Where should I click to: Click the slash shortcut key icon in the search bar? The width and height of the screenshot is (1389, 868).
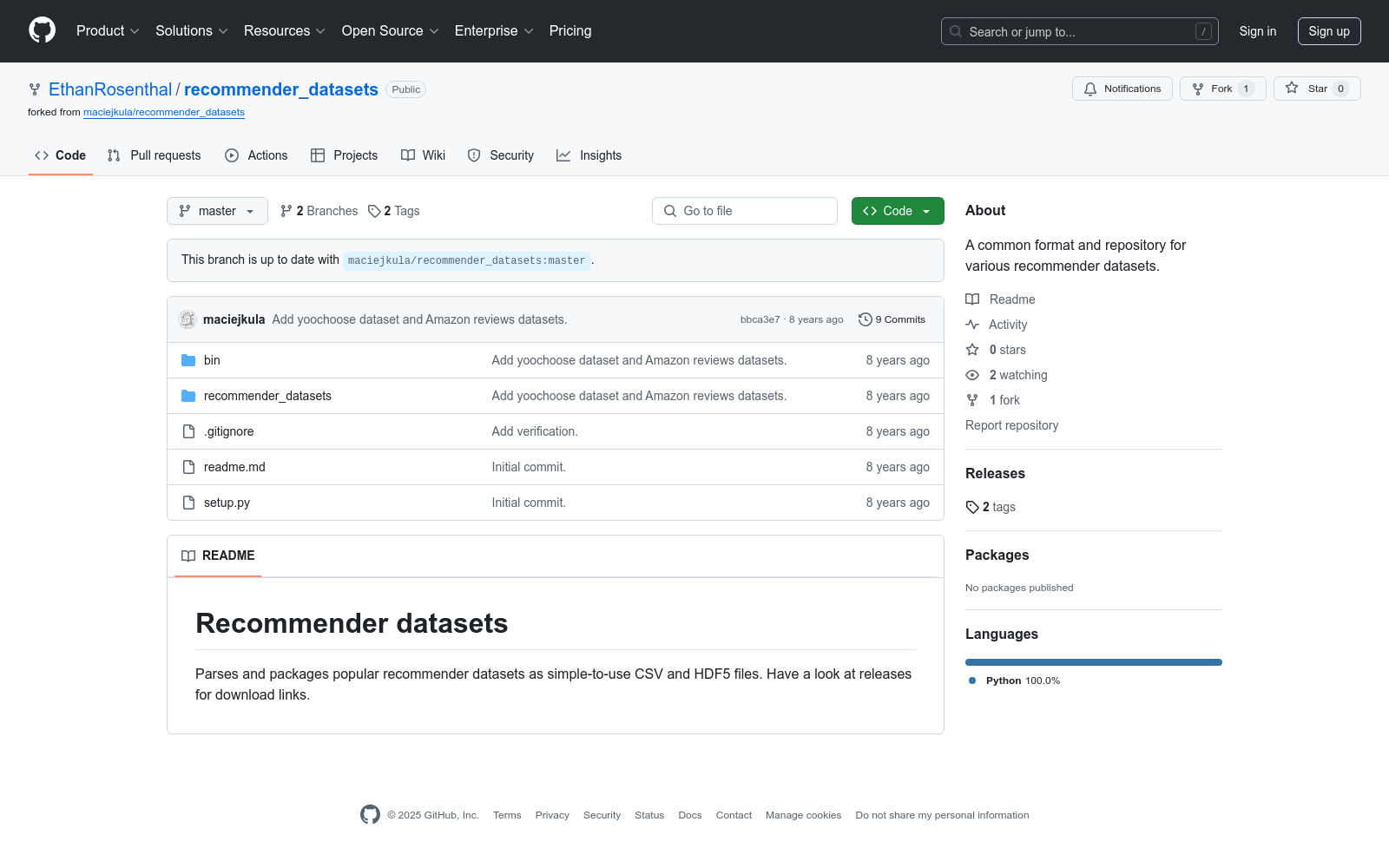(1203, 31)
